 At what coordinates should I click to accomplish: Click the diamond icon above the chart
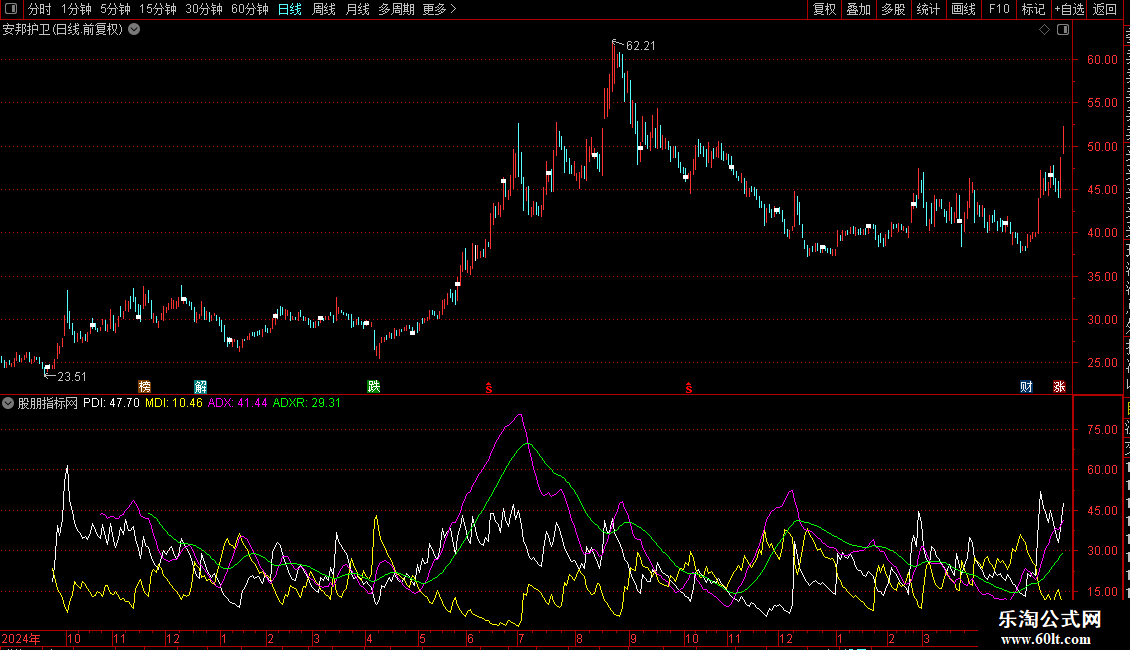pos(1044,30)
